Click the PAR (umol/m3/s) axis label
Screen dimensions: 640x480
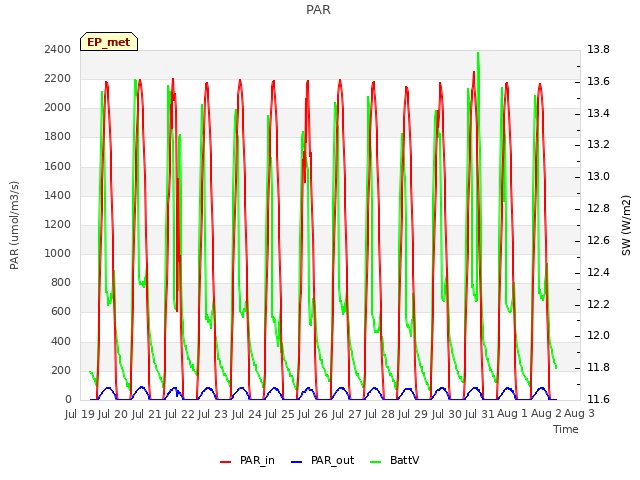click(x=14, y=225)
